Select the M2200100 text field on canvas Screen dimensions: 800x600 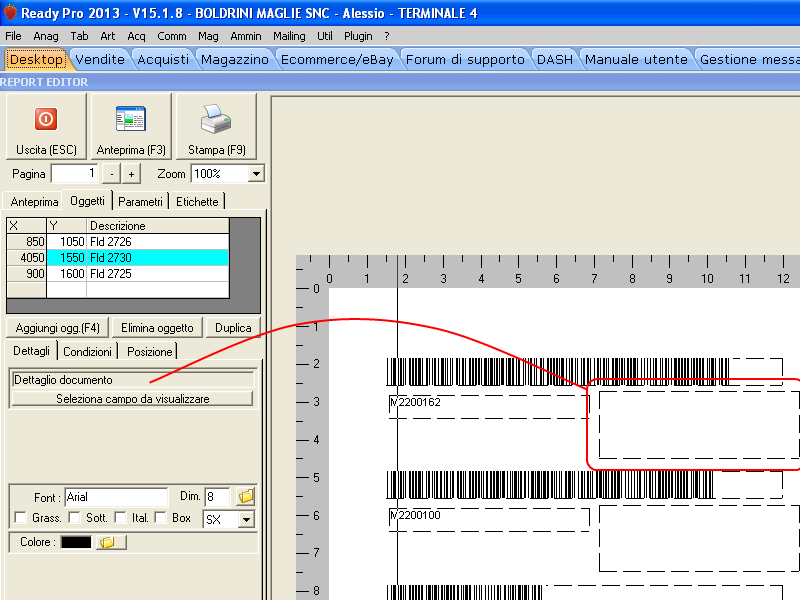pyautogui.click(x=489, y=520)
